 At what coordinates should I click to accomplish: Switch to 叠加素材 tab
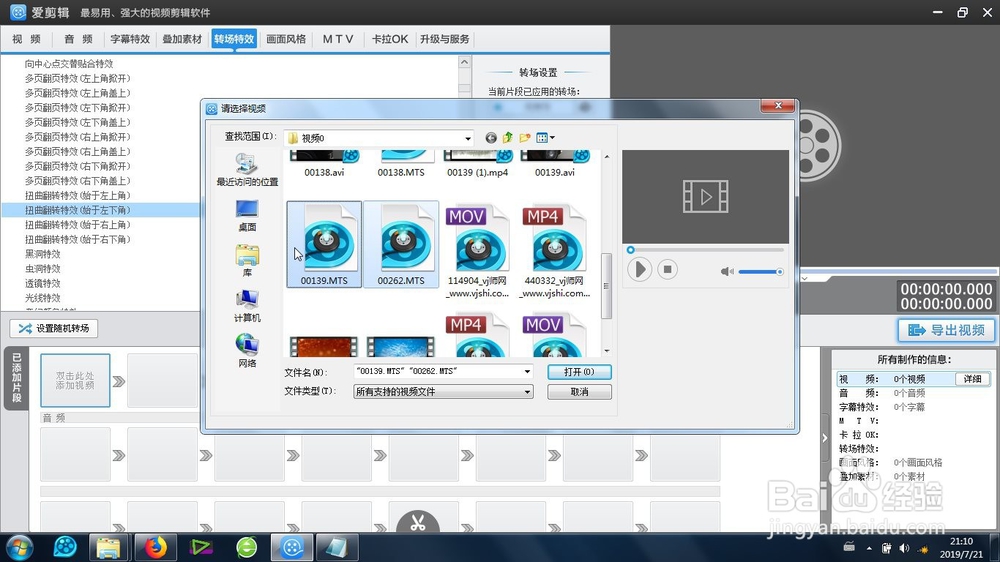tap(182, 39)
